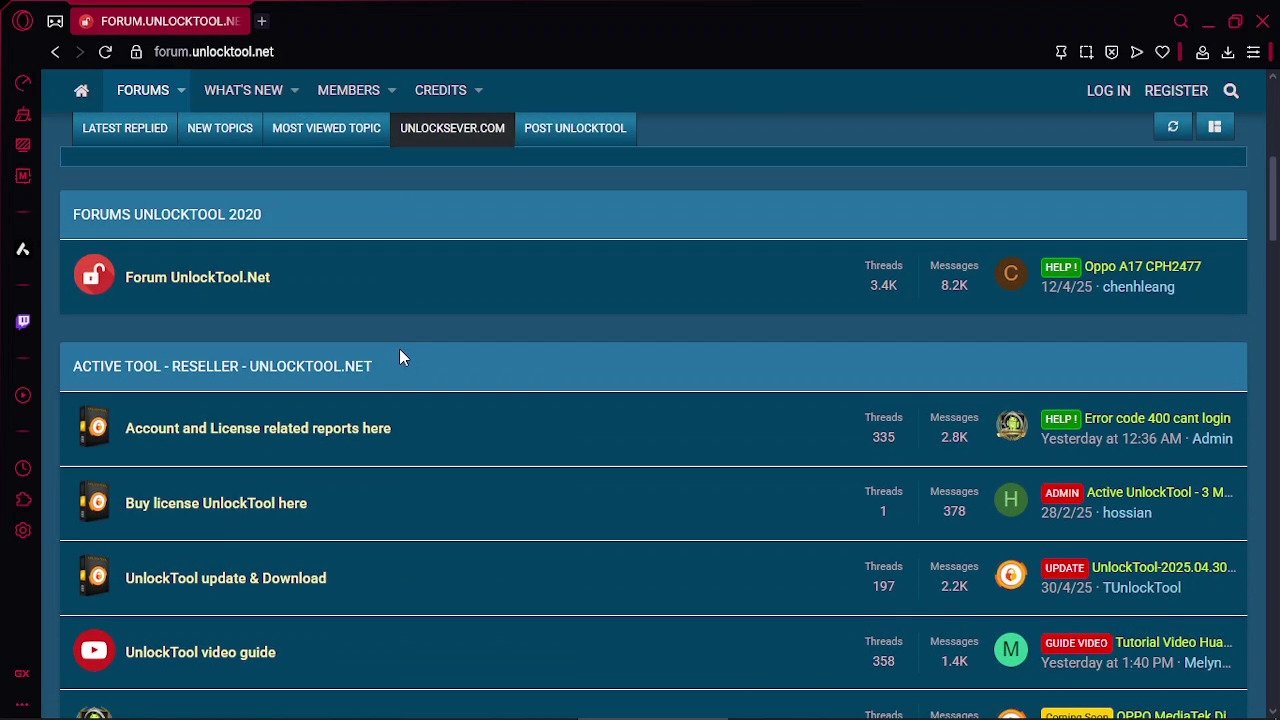The image size is (1280, 720).
Task: Click the TUnlockTool username
Action: [x=1142, y=588]
